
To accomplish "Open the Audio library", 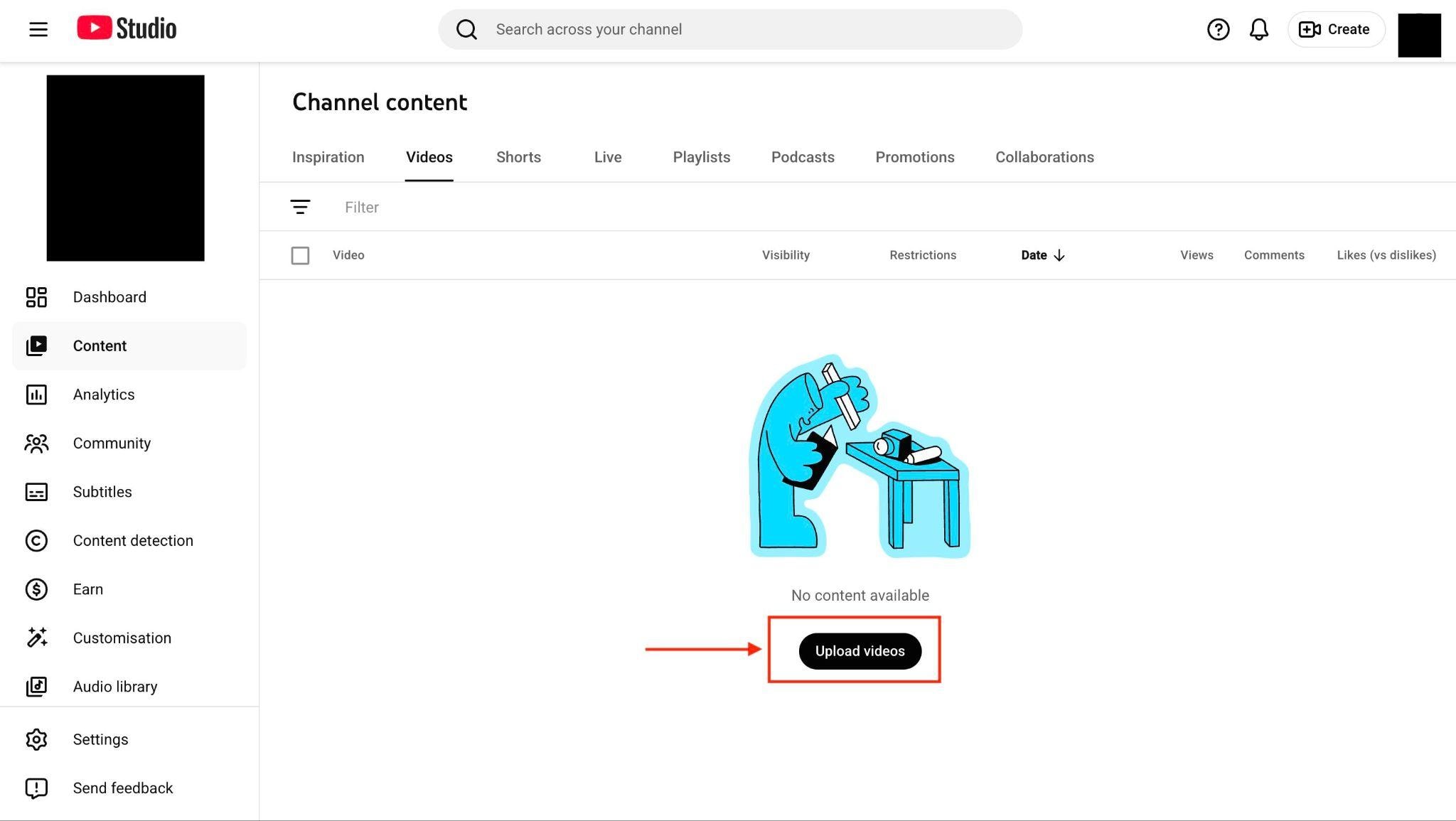I will point(115,687).
